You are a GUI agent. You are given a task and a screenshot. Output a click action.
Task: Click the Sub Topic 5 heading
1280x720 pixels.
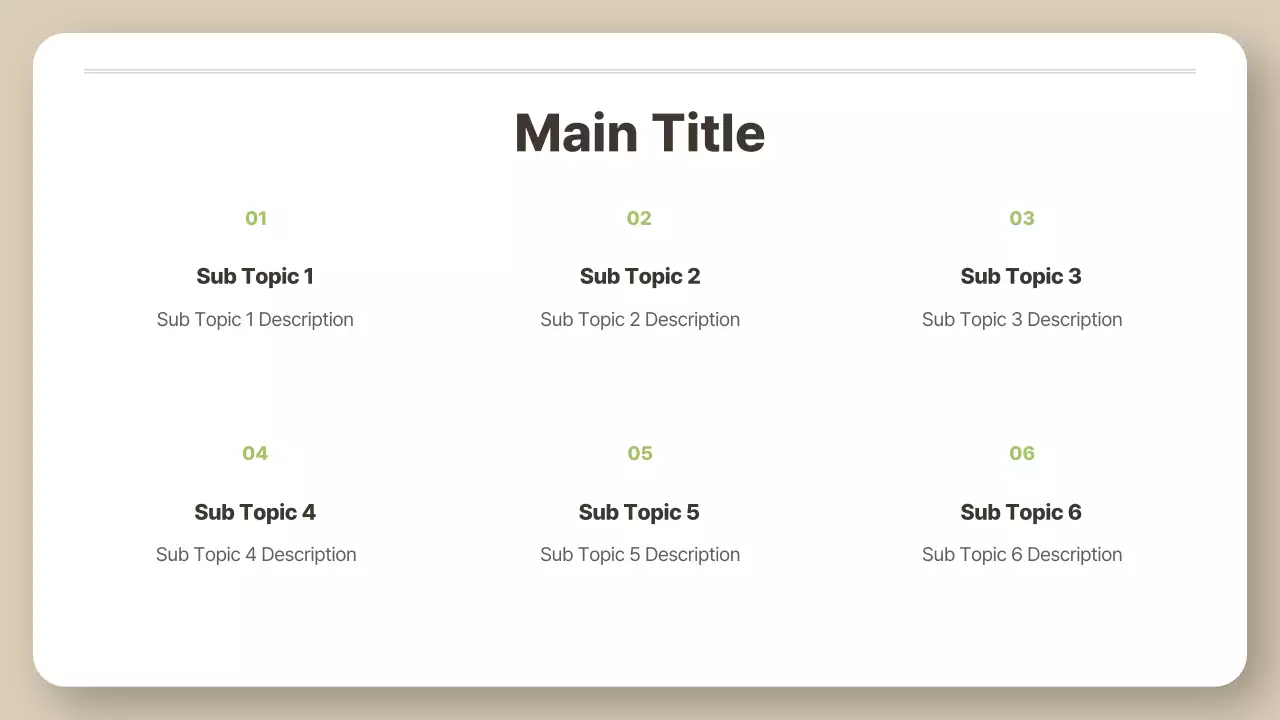[639, 513]
